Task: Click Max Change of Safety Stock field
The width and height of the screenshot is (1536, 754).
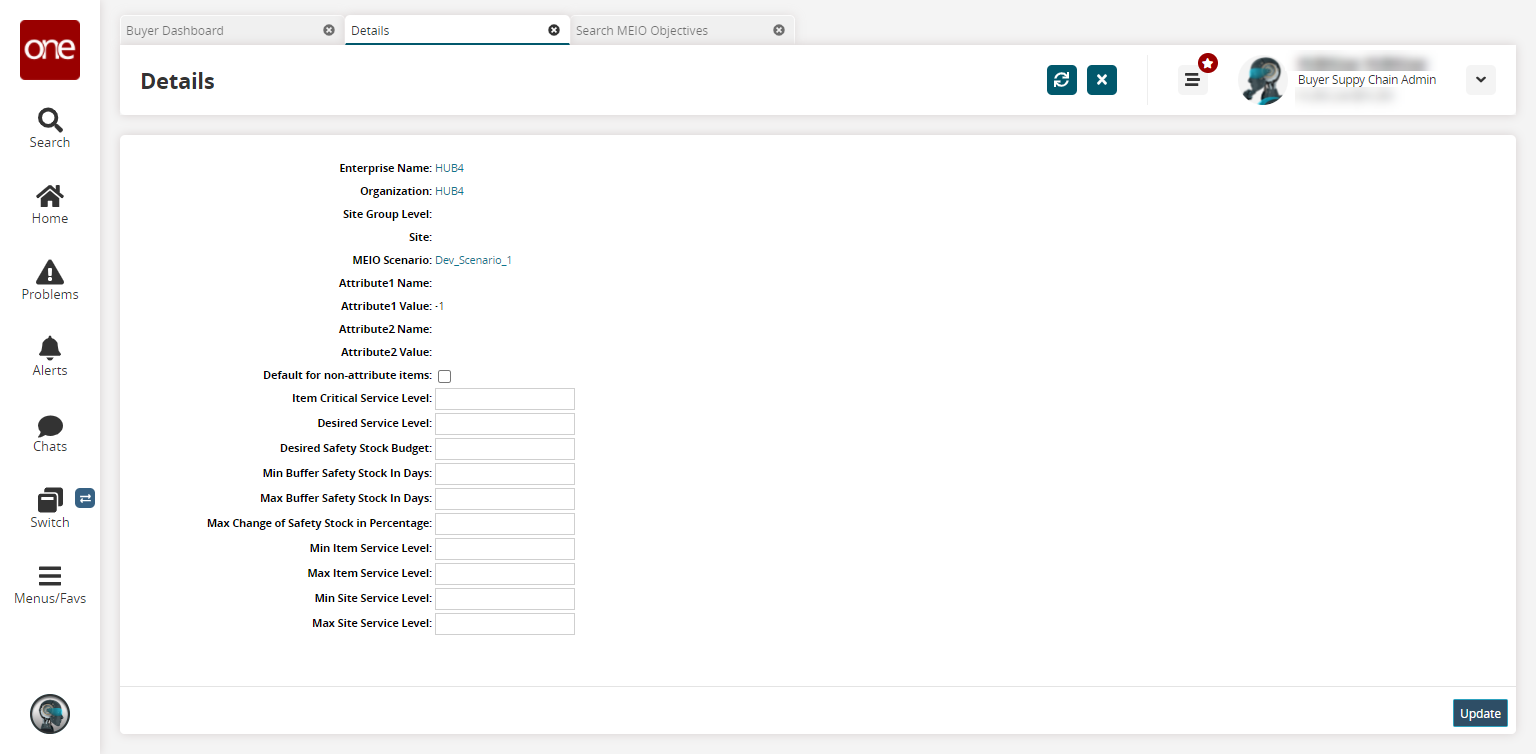Action: pyautogui.click(x=505, y=524)
